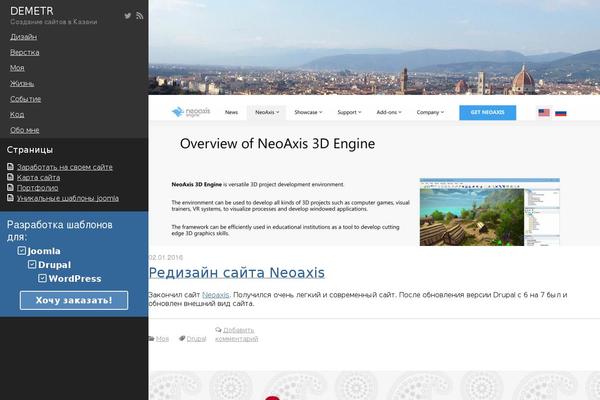Open the Редизайн сайта Neoaxis article title
The width and height of the screenshot is (600, 400).
(x=236, y=273)
